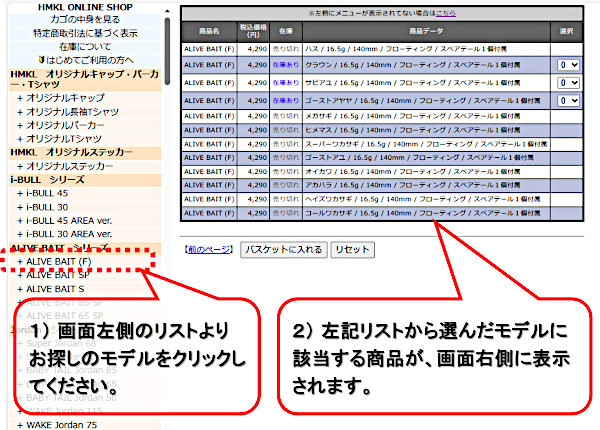Image resolution: width=600 pixels, height=430 pixels.
Task: Click the バスケットに入れる button
Action: point(284,250)
